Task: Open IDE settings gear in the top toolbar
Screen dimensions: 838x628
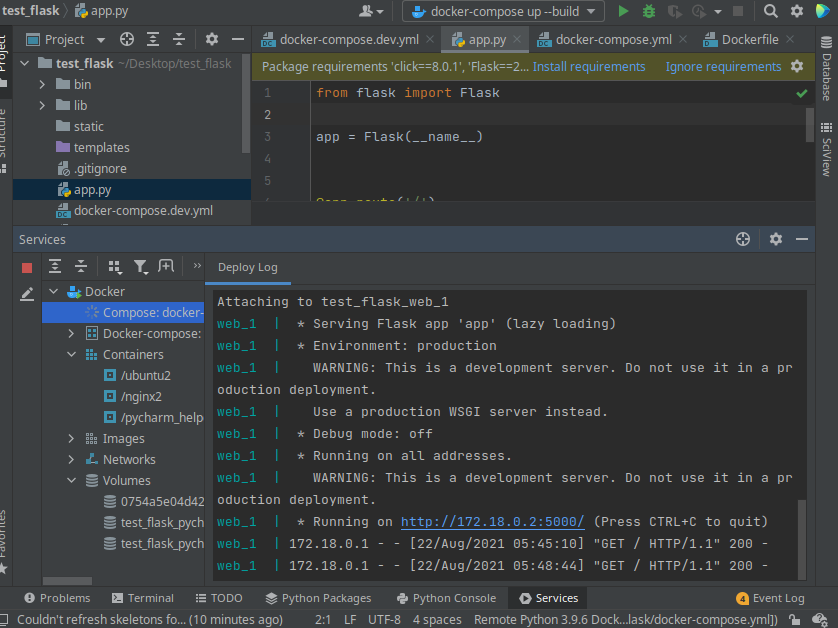Action: click(x=796, y=11)
